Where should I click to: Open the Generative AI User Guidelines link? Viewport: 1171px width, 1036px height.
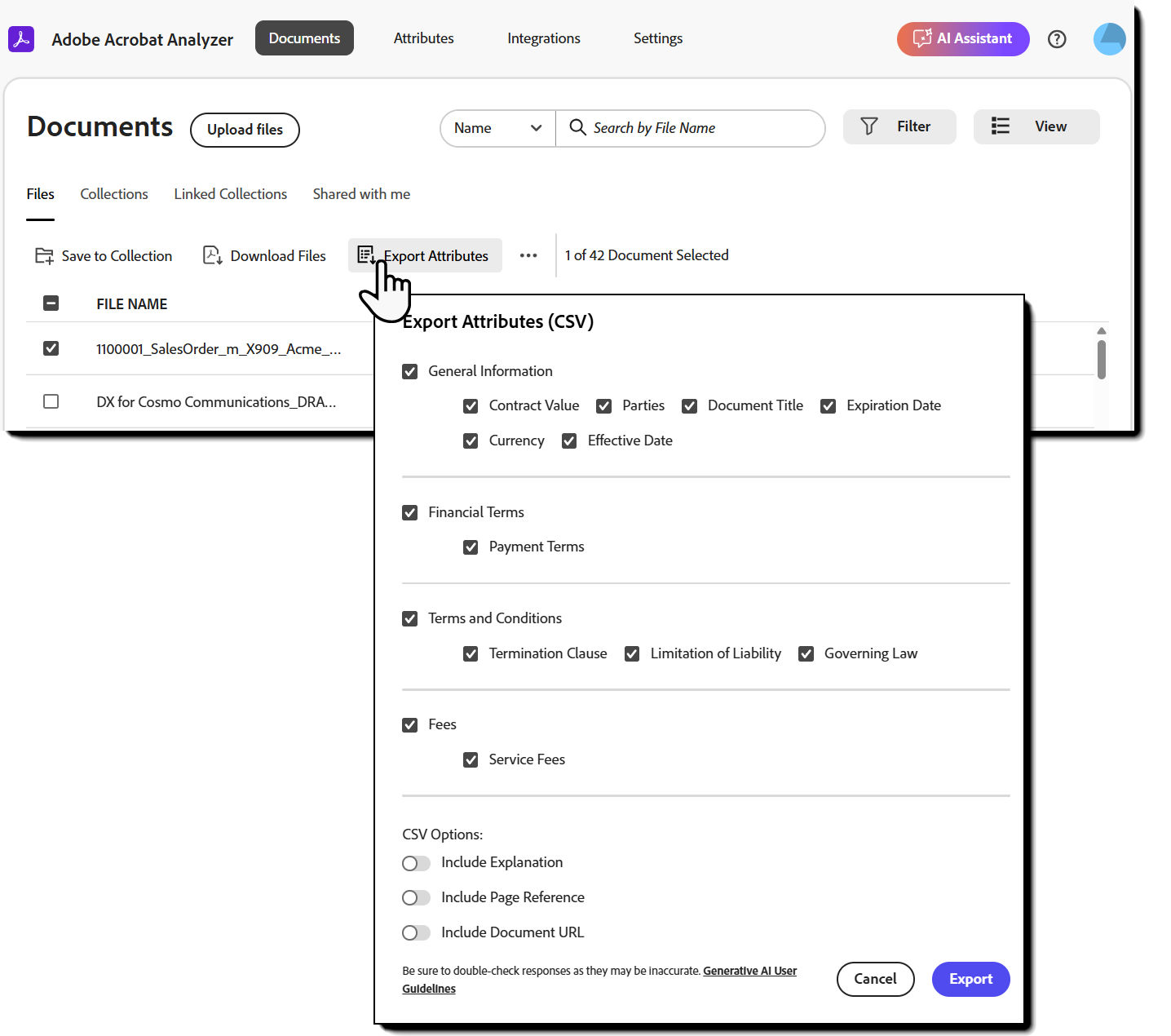[749, 971]
